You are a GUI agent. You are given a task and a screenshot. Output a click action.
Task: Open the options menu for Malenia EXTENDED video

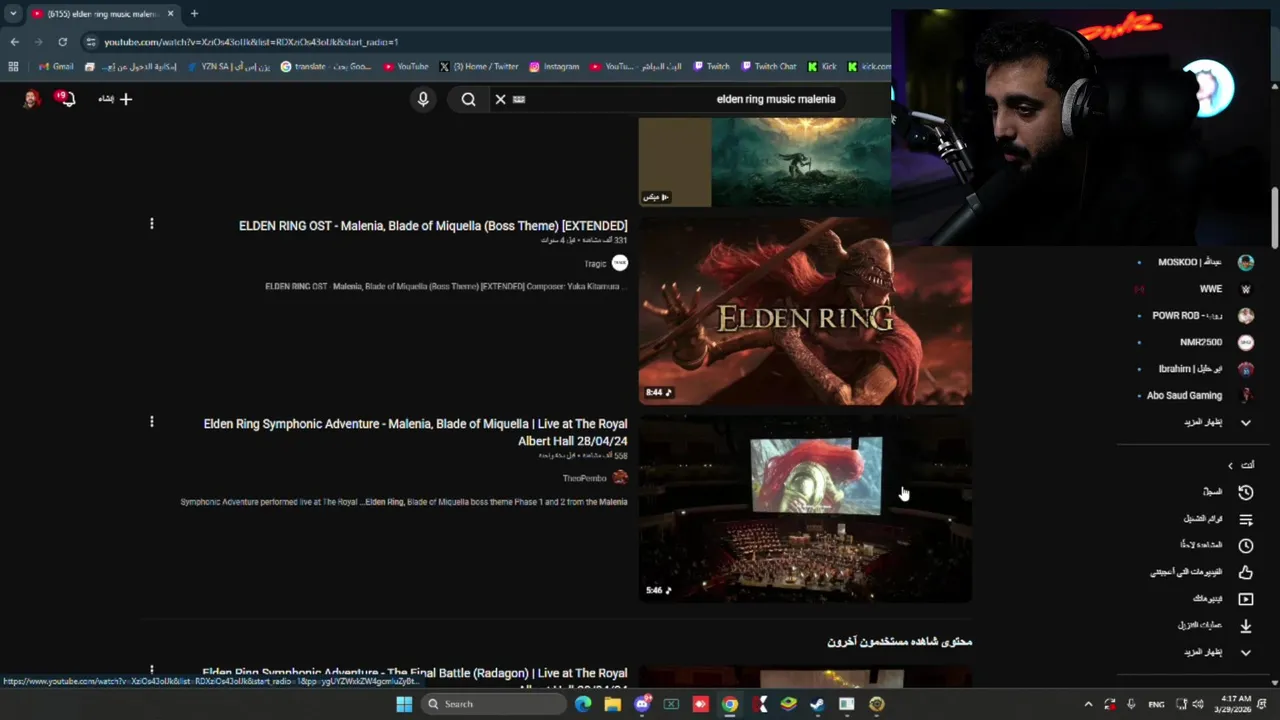pyautogui.click(x=152, y=224)
